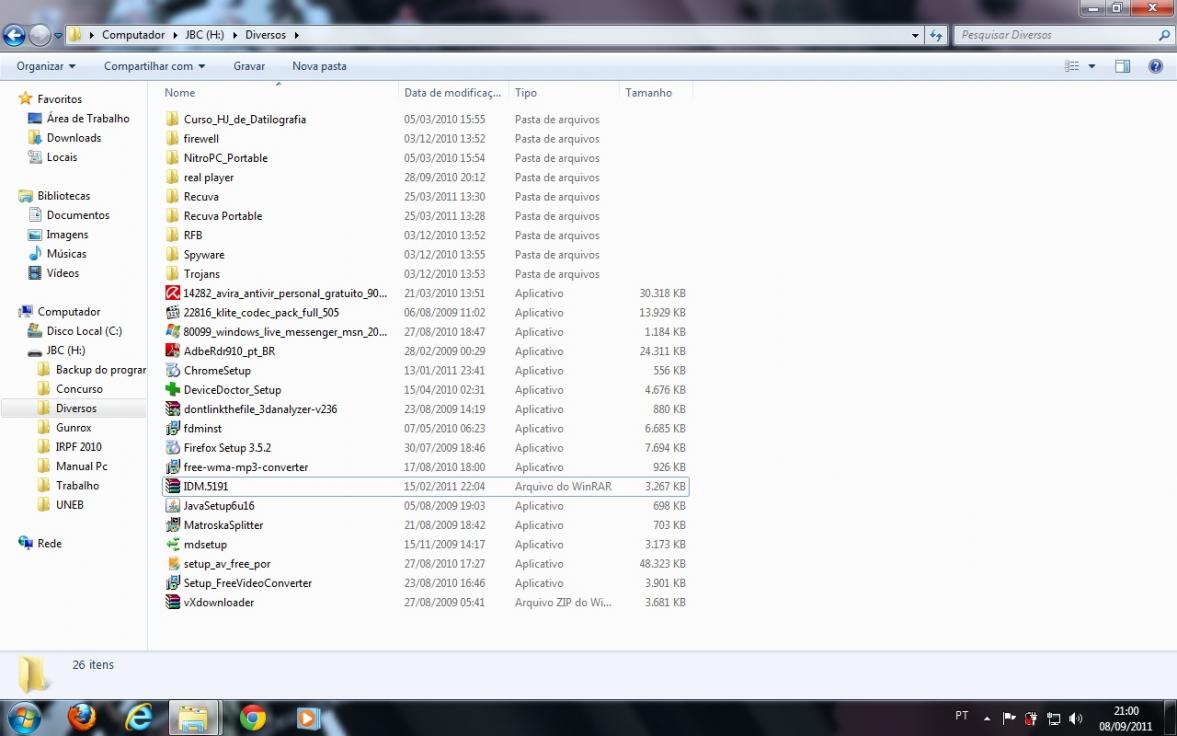Click the help question mark icon
Image resolution: width=1177 pixels, height=736 pixels.
pos(1155,66)
